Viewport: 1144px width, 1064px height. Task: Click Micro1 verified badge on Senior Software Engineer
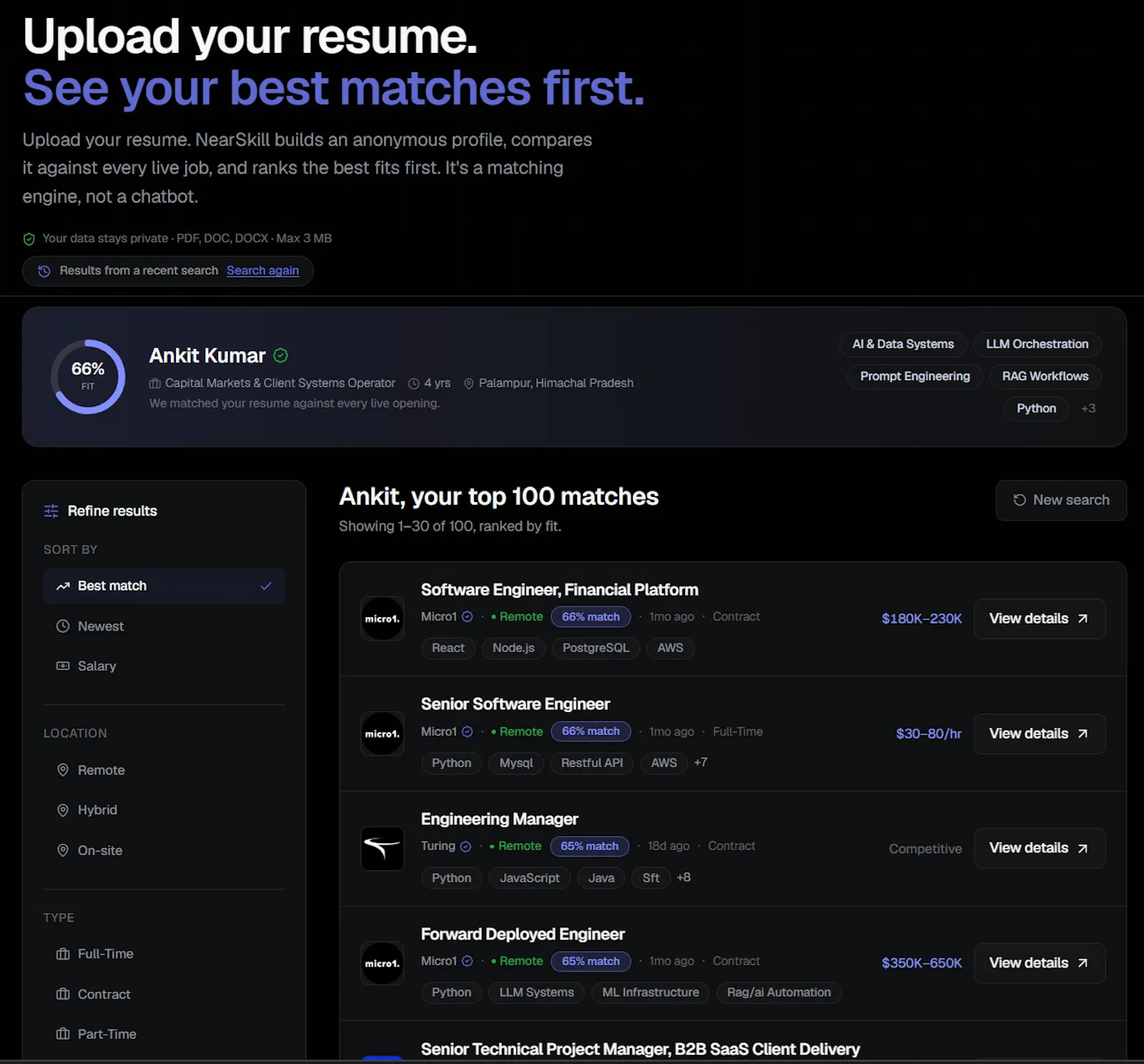coord(468,731)
